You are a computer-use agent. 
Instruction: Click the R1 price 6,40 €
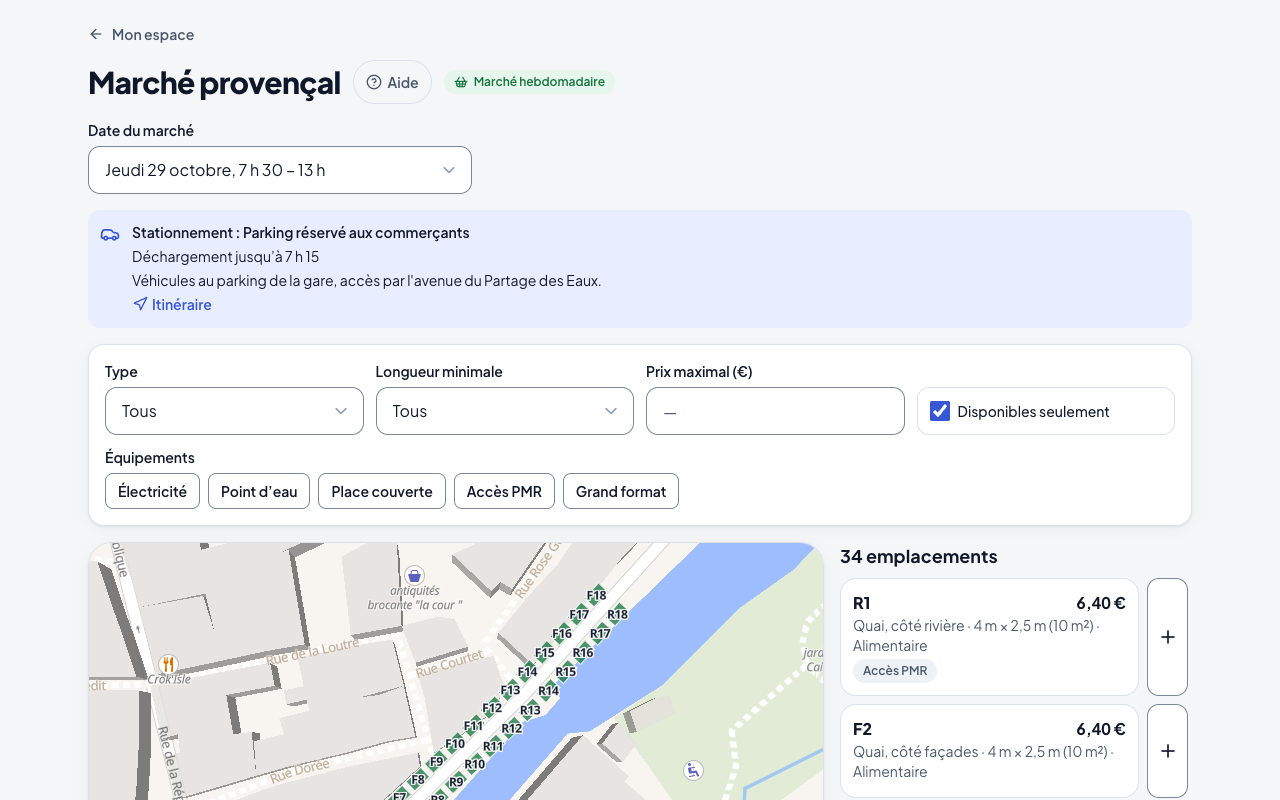tap(1101, 603)
